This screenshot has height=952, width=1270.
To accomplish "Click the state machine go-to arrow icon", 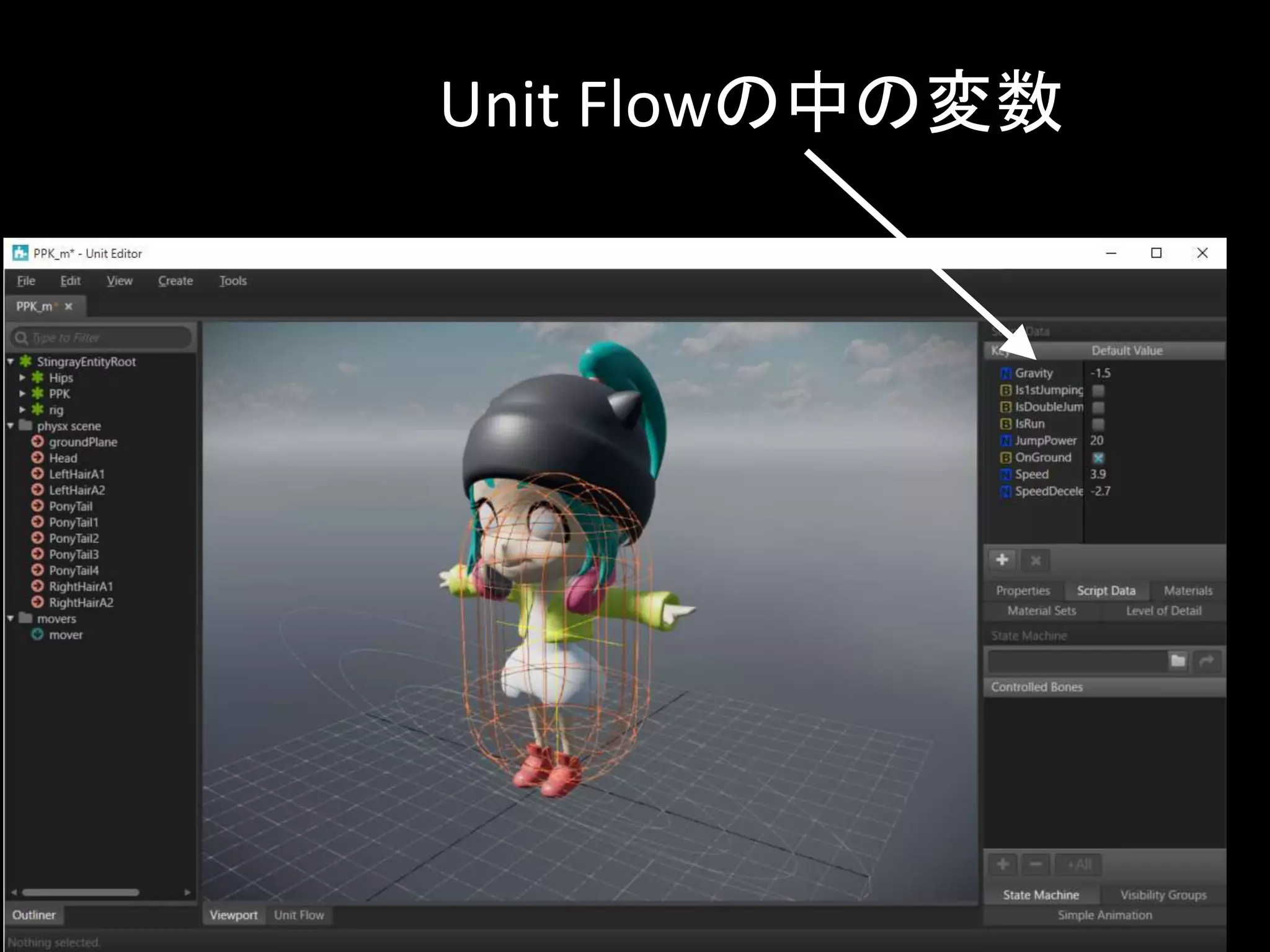I will (1207, 661).
